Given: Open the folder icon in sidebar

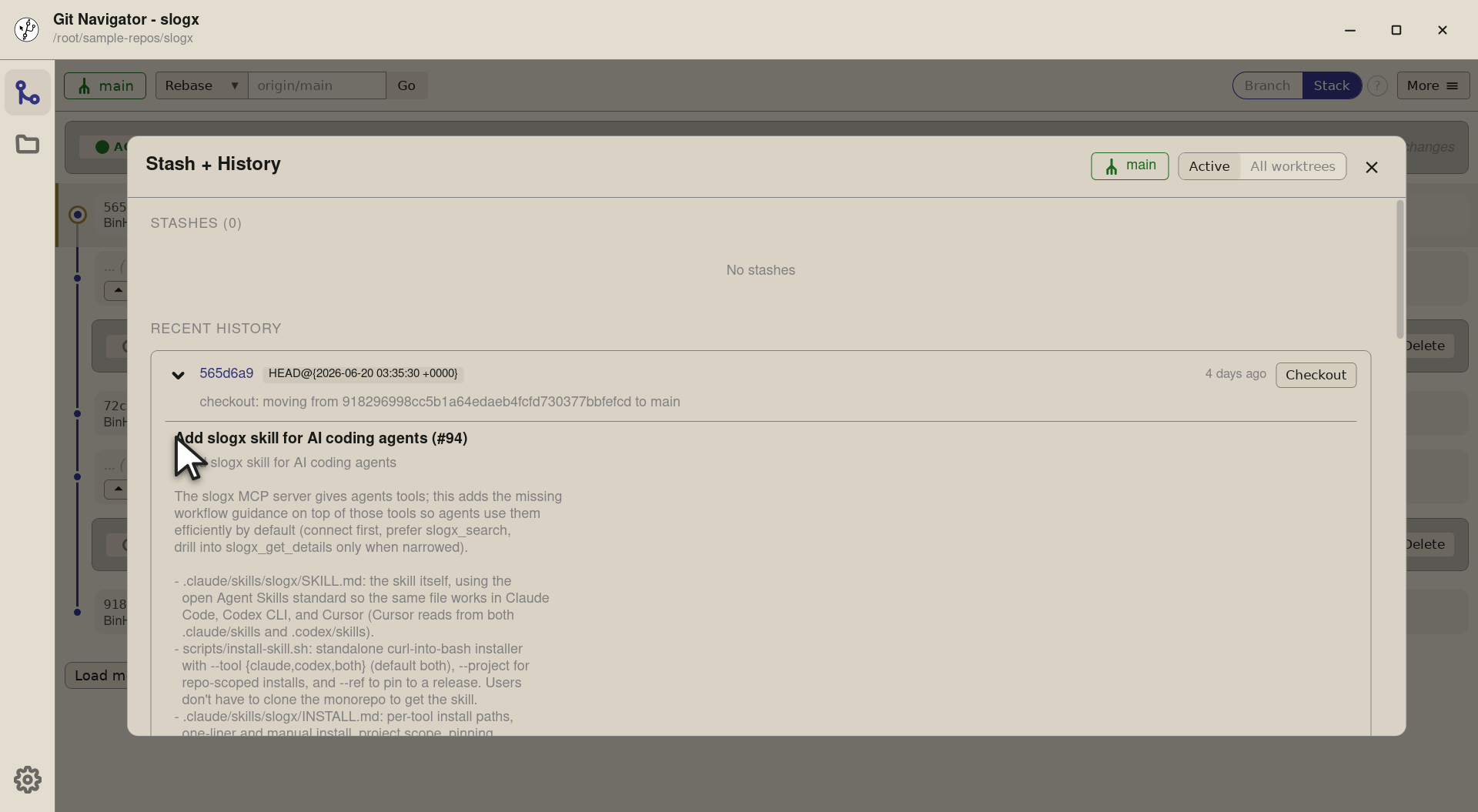Looking at the screenshot, I should coord(28,144).
